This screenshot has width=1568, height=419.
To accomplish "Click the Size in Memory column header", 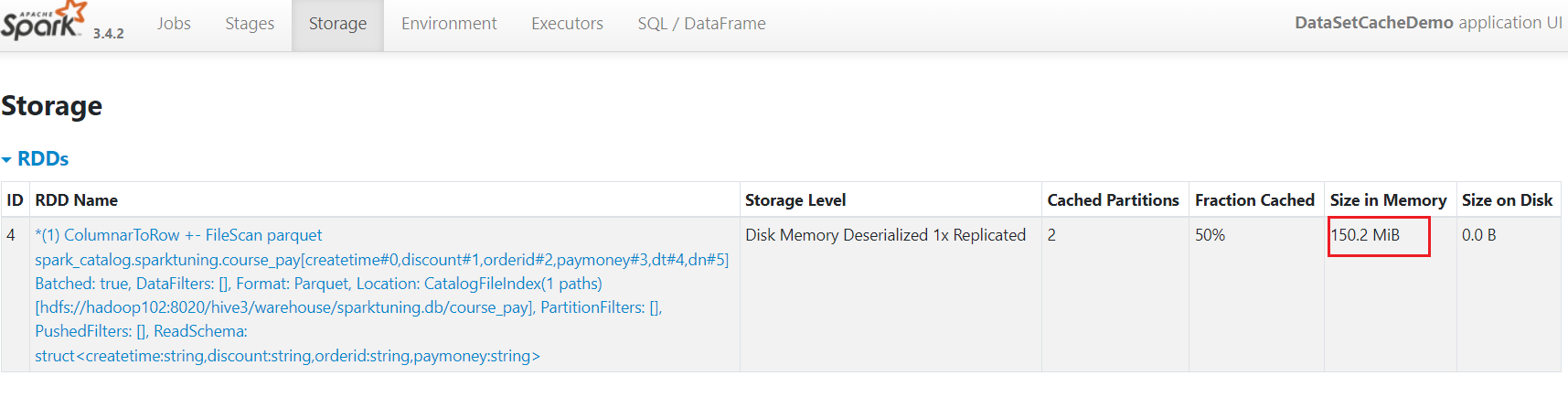I will coord(1388,199).
